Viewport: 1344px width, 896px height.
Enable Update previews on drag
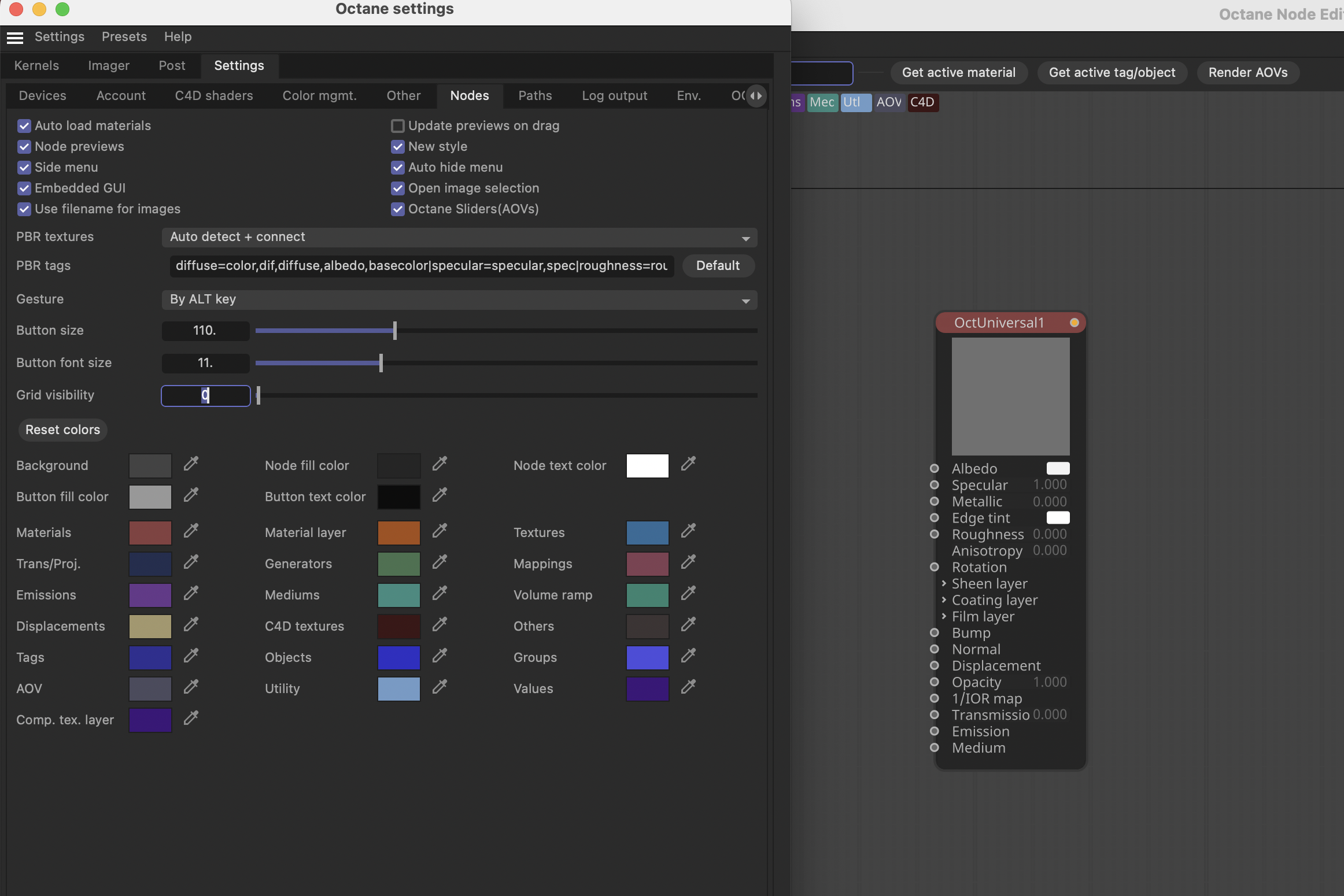click(x=398, y=126)
